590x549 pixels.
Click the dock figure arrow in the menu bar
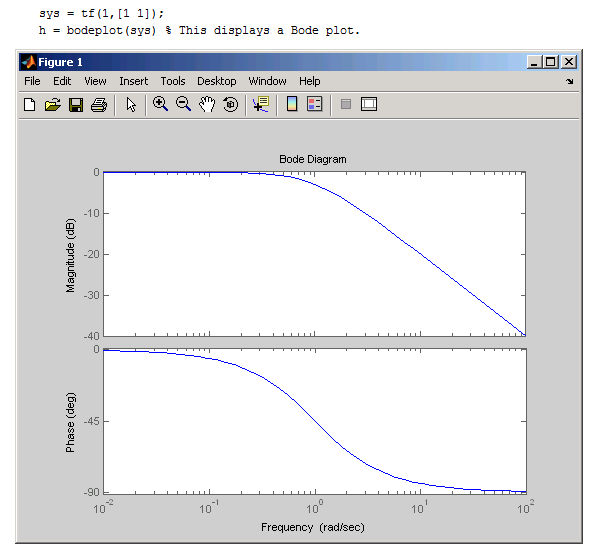[x=570, y=81]
